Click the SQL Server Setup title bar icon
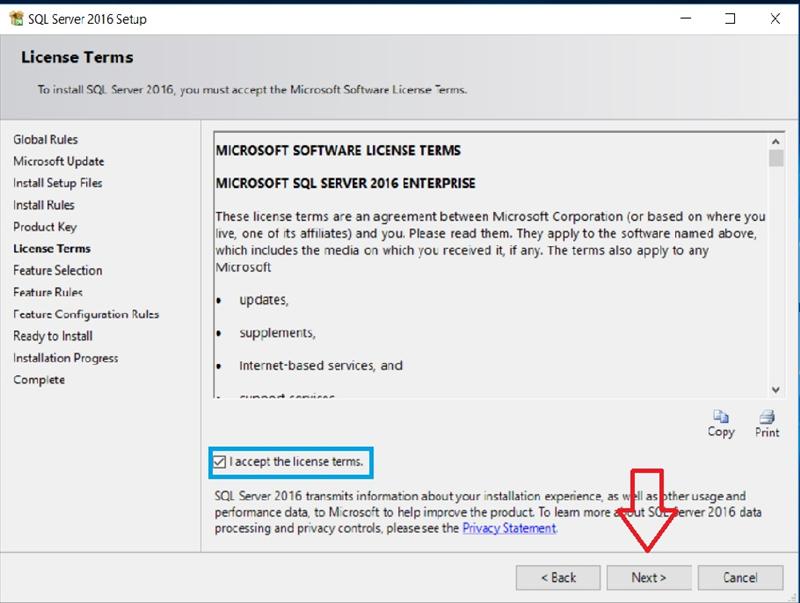 point(15,17)
